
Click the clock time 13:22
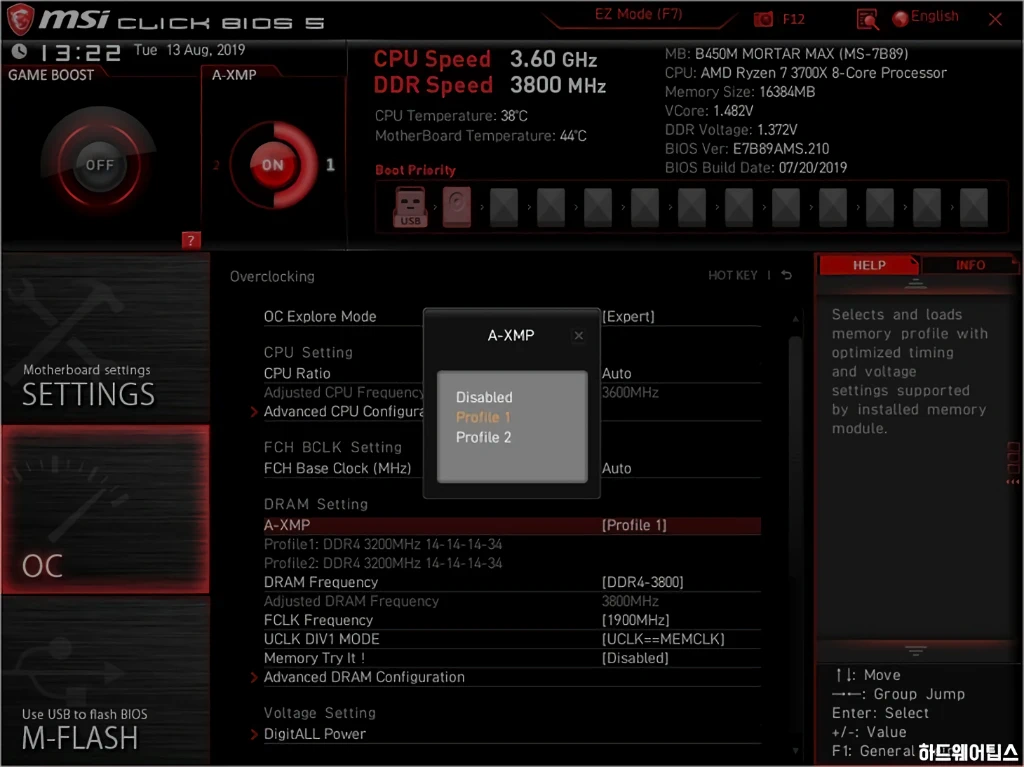(80, 52)
